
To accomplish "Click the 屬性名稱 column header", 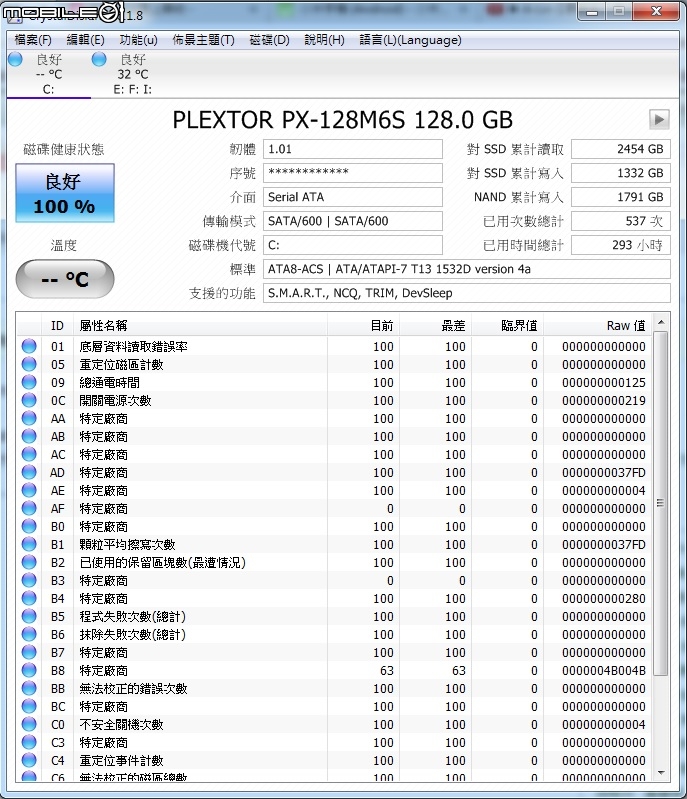I will [x=200, y=326].
